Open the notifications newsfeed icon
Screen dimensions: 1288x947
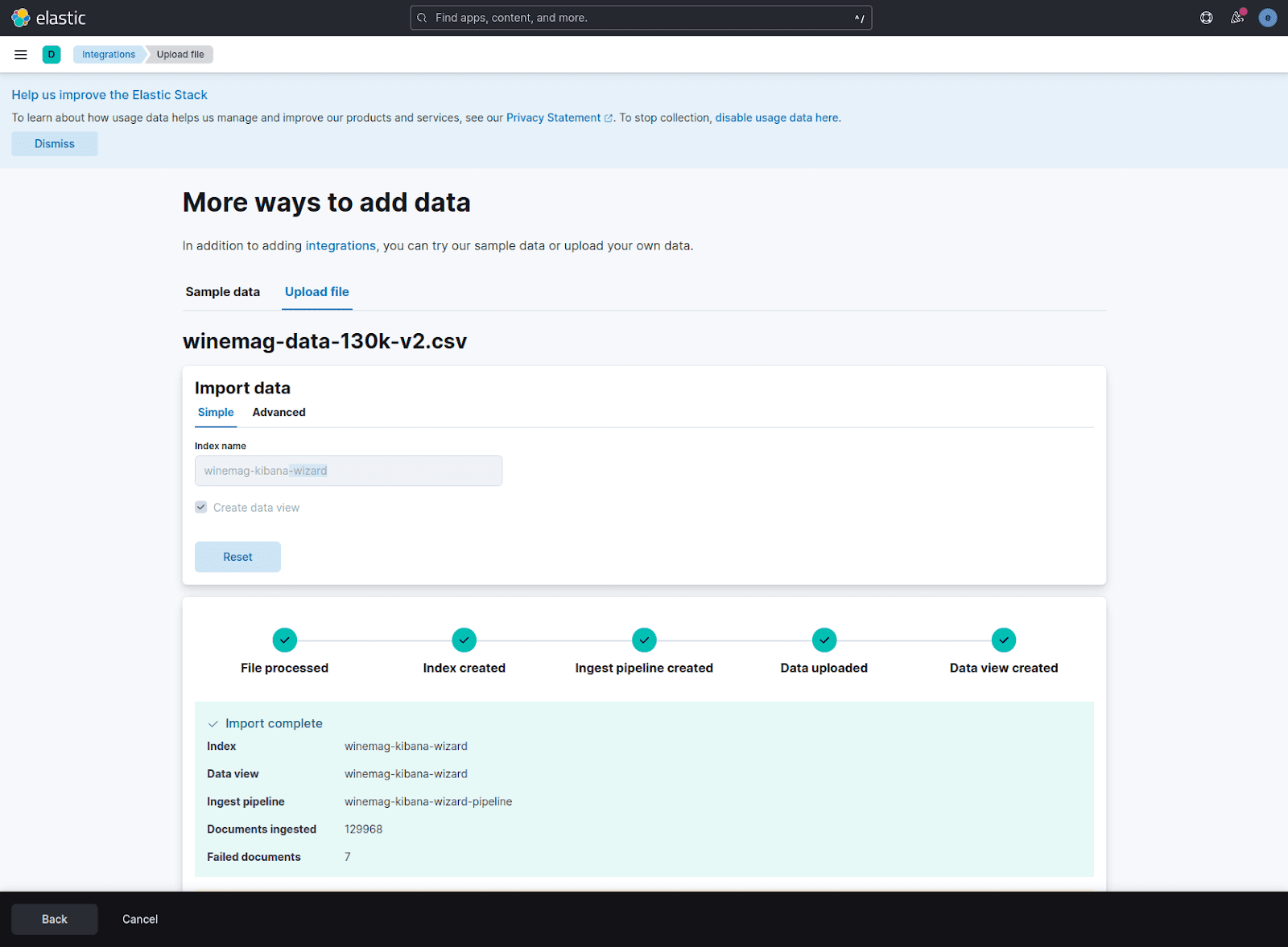coord(1237,17)
